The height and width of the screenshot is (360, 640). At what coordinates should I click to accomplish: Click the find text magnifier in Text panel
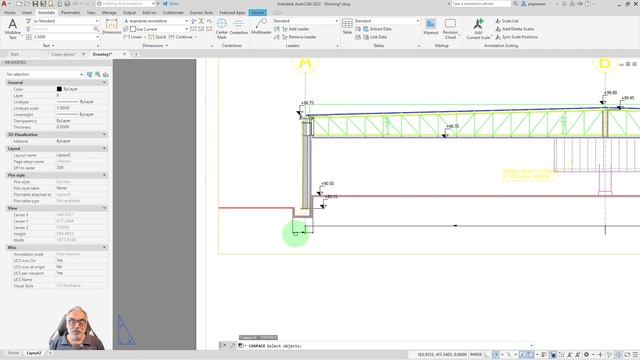coord(96,29)
